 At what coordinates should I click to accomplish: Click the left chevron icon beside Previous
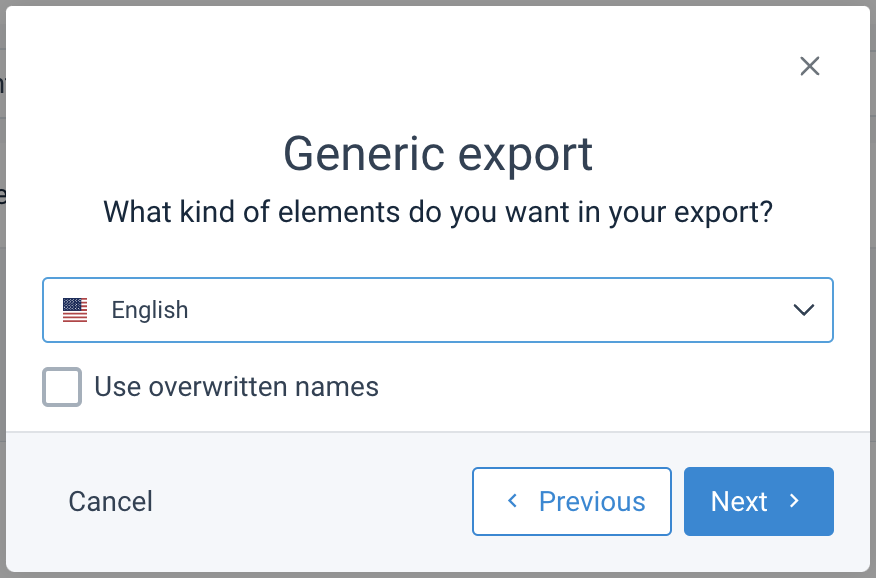(513, 501)
